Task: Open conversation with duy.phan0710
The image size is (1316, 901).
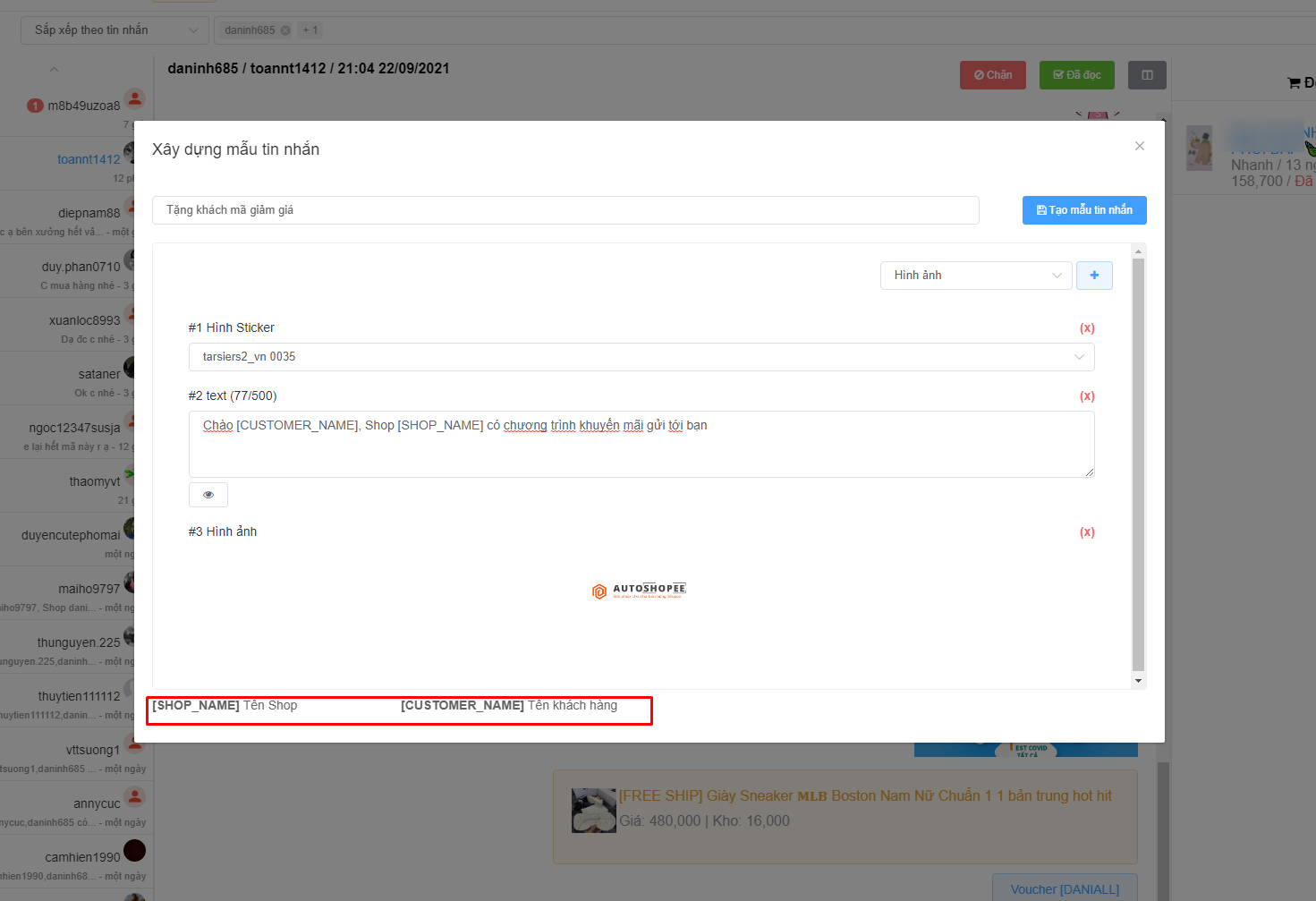Action: (x=77, y=271)
